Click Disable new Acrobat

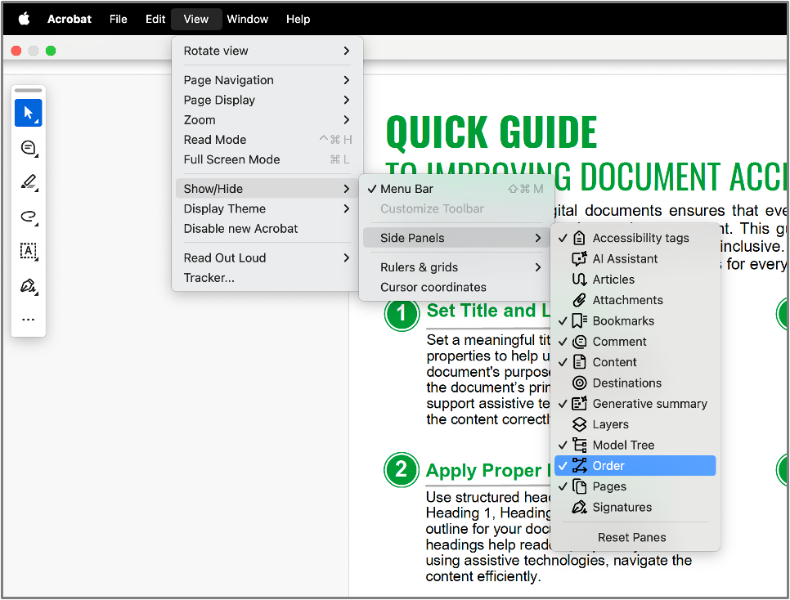point(267,229)
